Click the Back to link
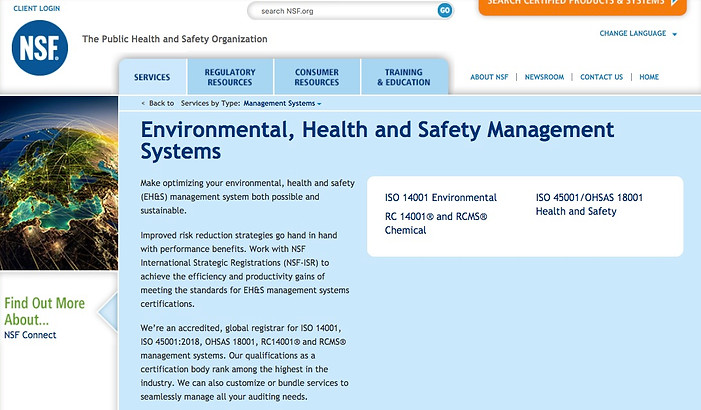 [158, 103]
